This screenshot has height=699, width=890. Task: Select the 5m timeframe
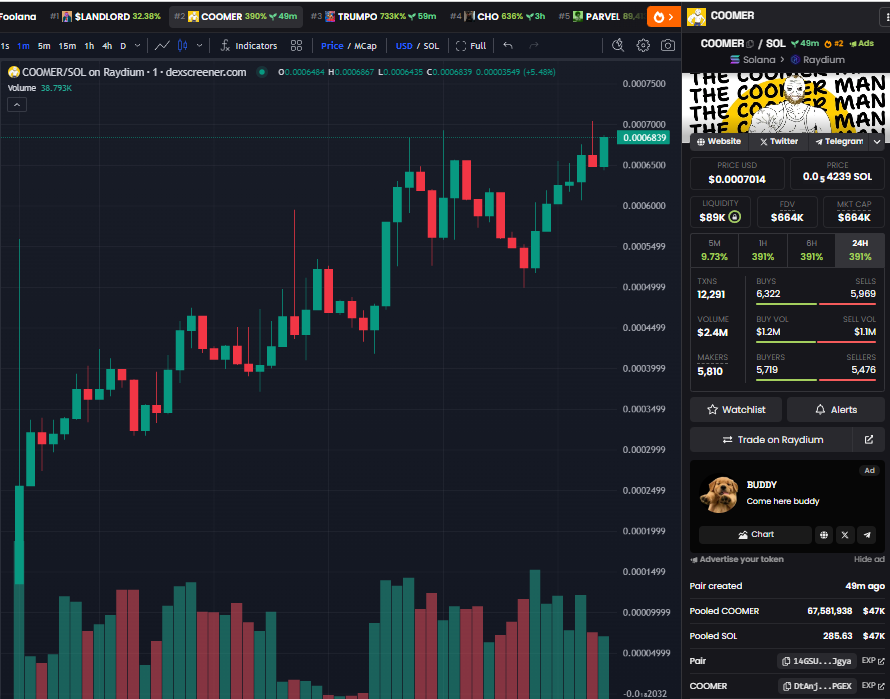tap(44, 46)
